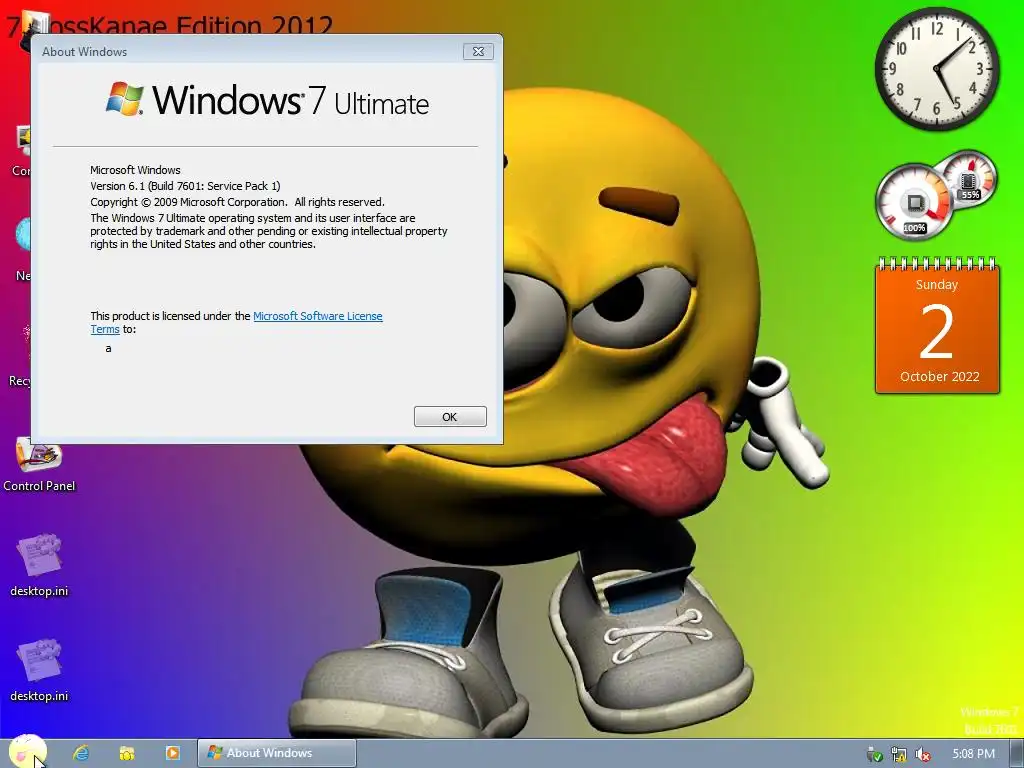Open Windows Explorer from the taskbar

tap(127, 753)
